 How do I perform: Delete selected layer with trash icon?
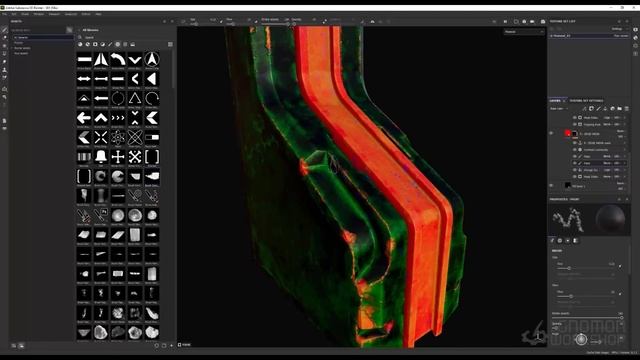(x=627, y=109)
